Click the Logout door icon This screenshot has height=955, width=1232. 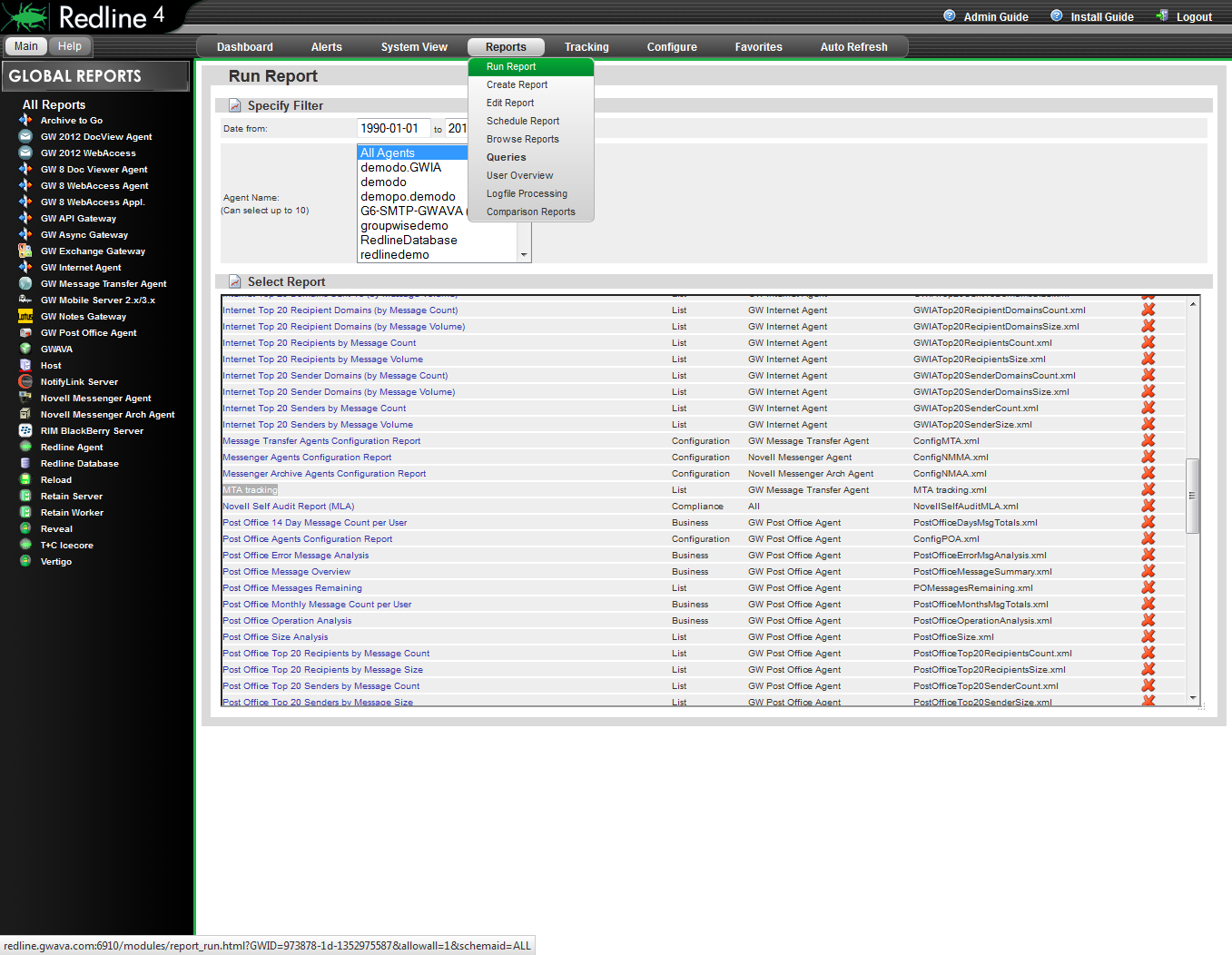tap(1162, 15)
